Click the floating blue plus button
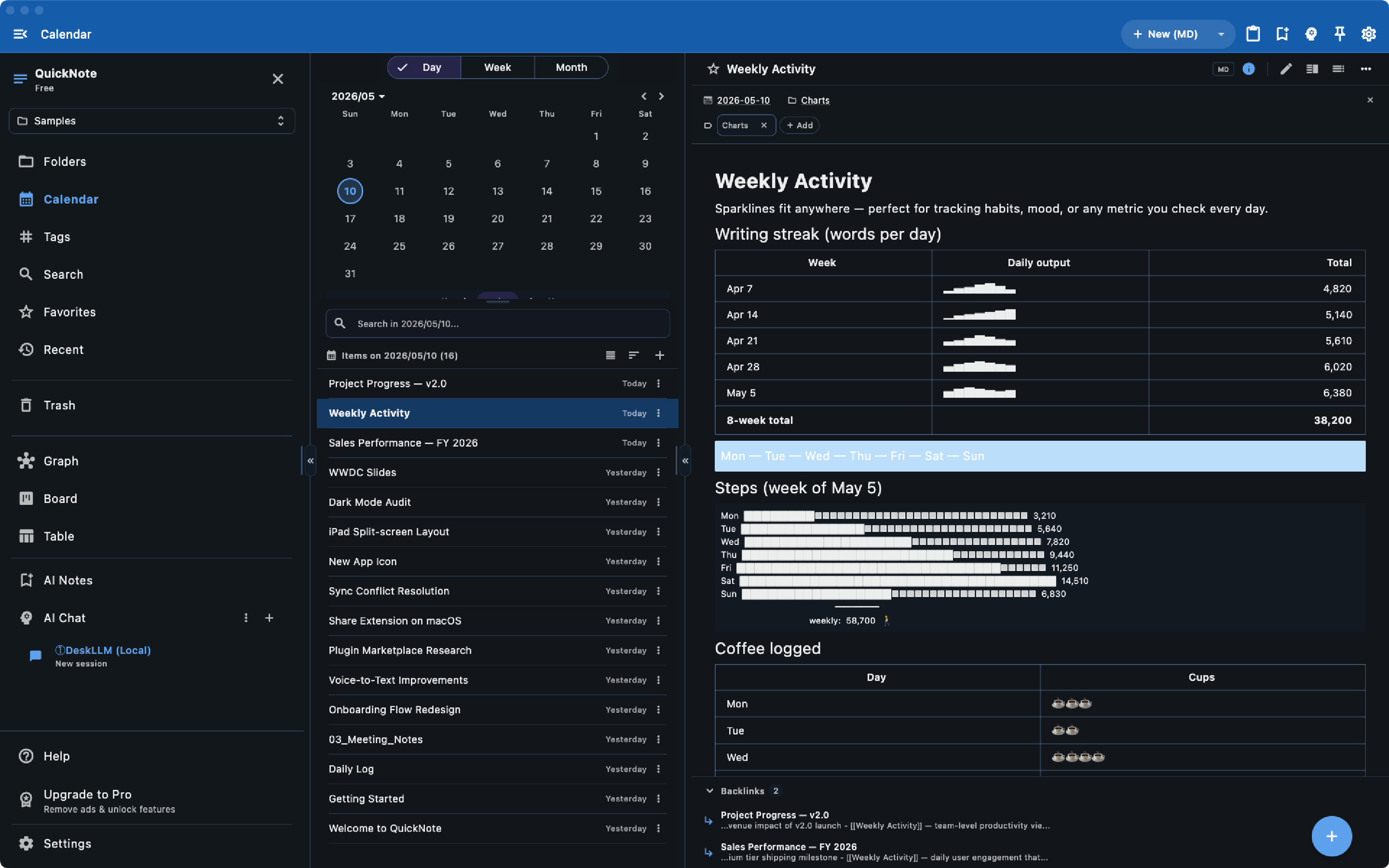This screenshot has width=1389, height=868. click(1332, 836)
